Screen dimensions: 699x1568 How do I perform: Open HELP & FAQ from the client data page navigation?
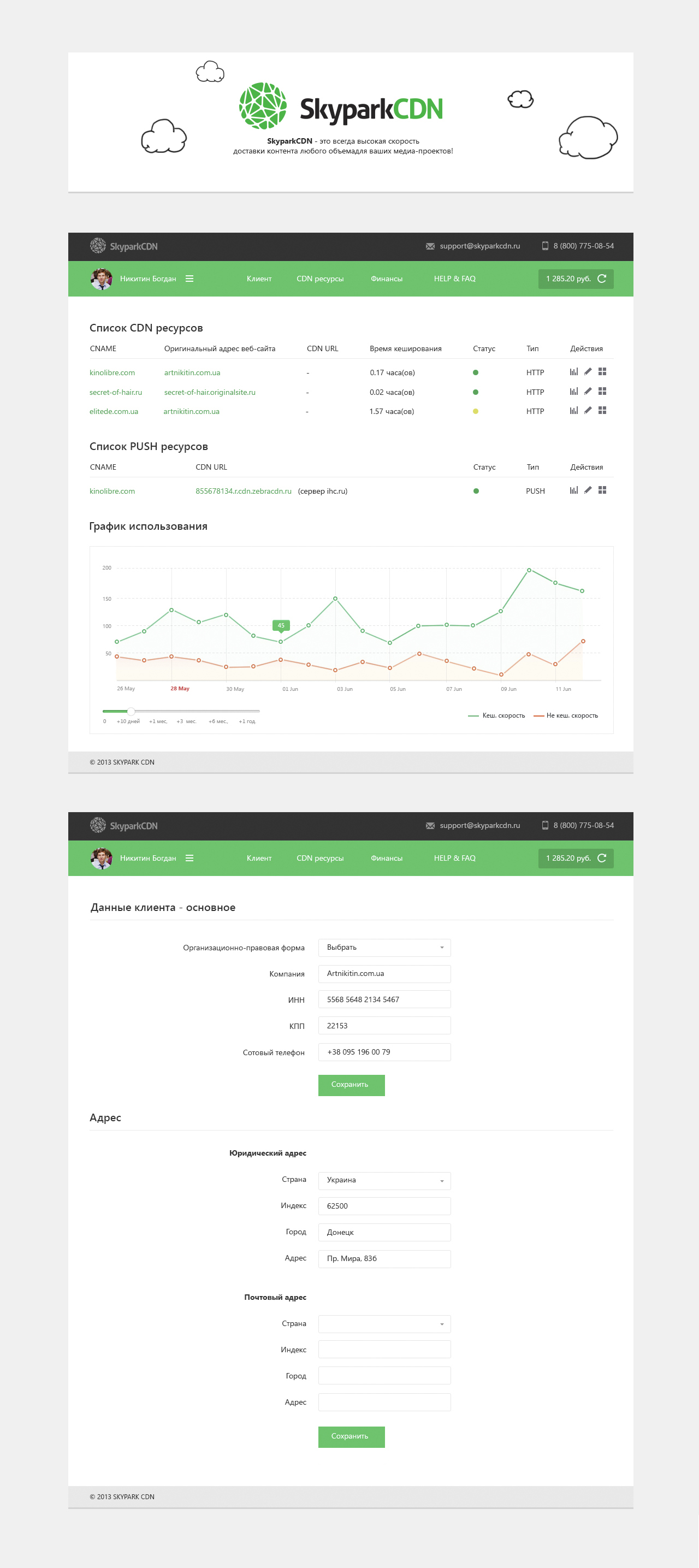coord(454,858)
